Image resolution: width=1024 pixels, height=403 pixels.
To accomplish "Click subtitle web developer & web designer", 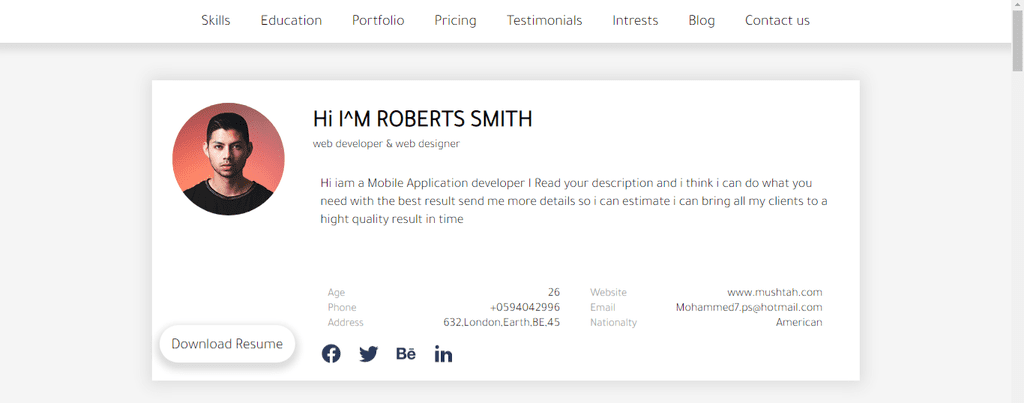I will click(x=386, y=144).
